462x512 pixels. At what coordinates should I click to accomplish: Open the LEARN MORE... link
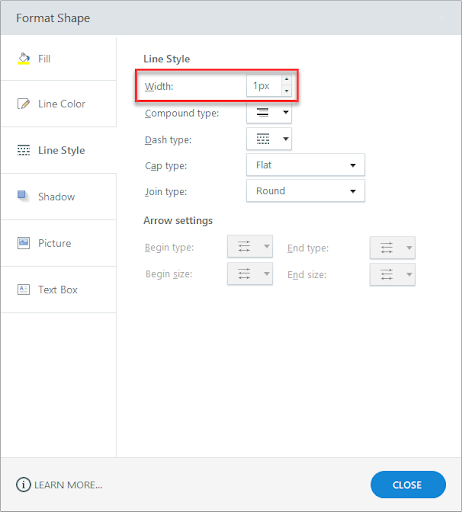point(68,485)
